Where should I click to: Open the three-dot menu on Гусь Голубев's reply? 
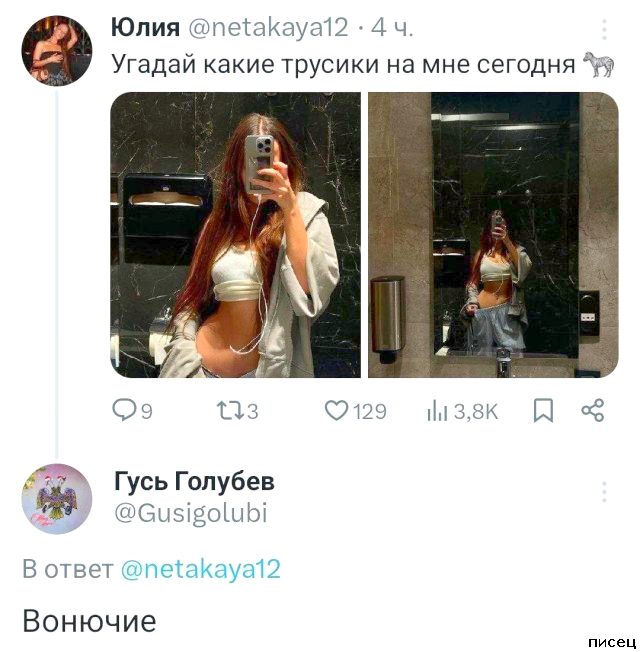click(604, 492)
